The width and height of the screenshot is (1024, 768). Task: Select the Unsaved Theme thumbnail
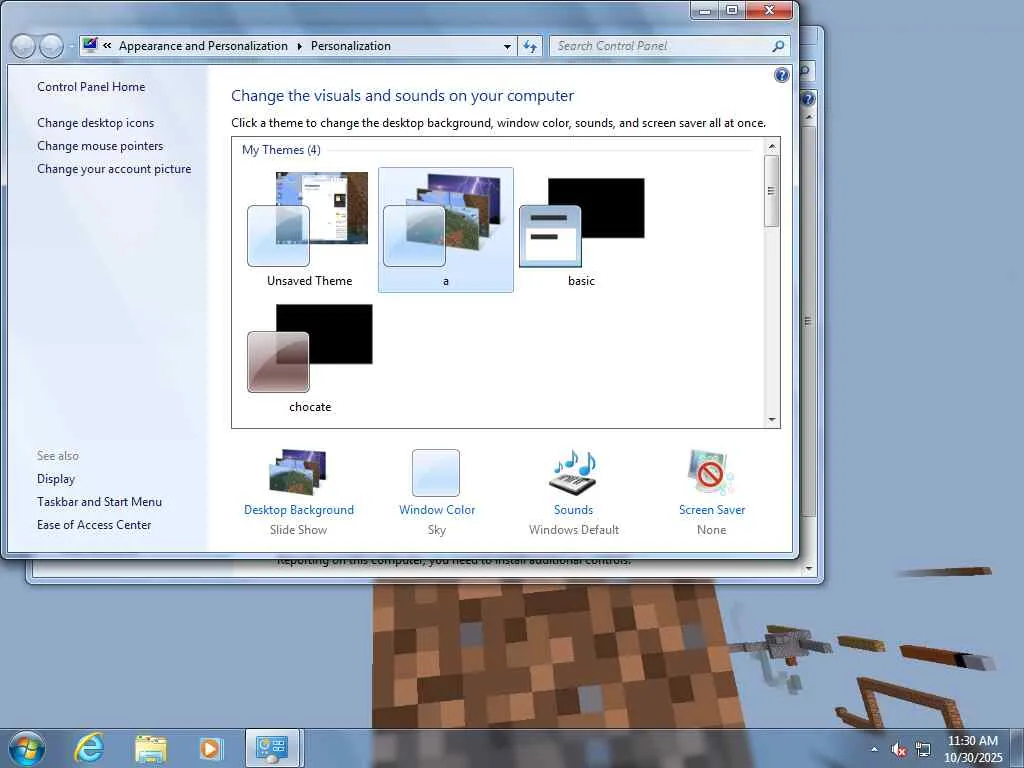tap(310, 229)
